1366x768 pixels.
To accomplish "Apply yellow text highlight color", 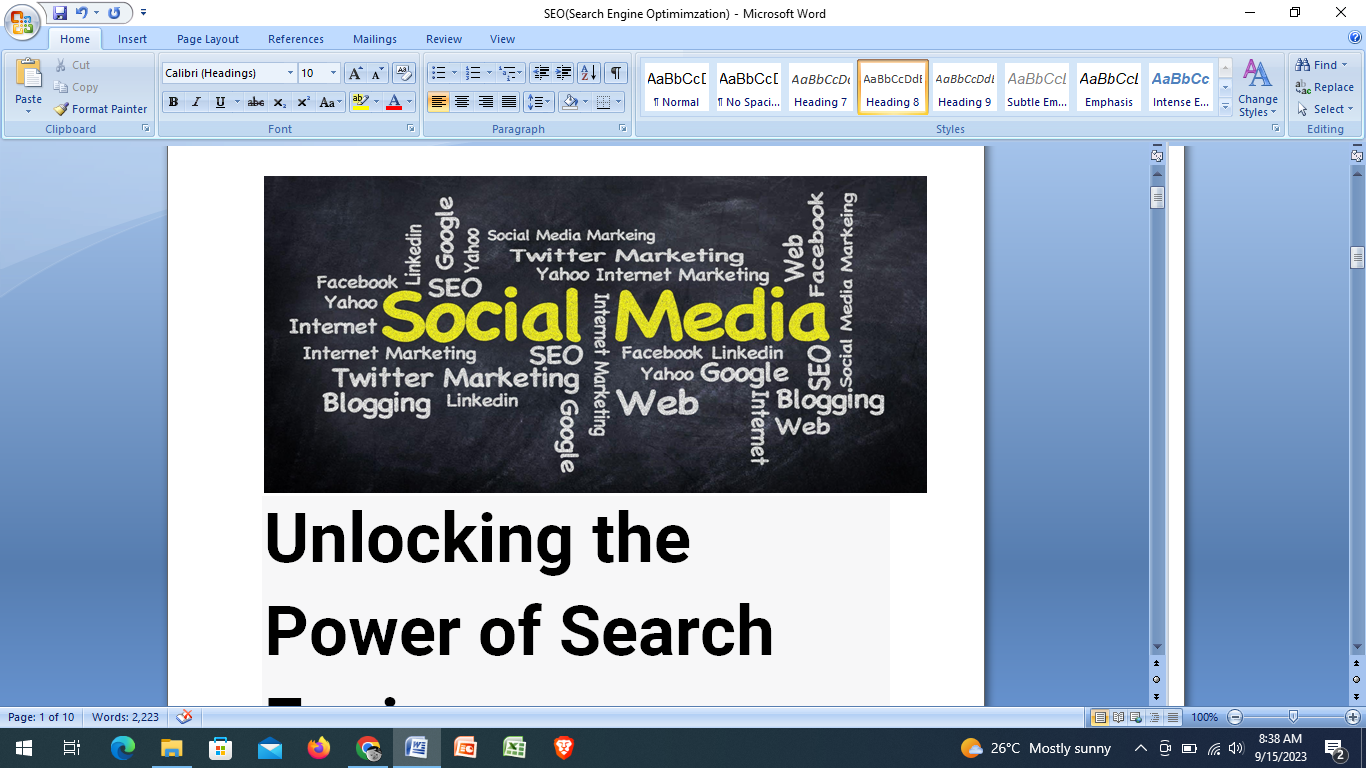I will (x=360, y=102).
